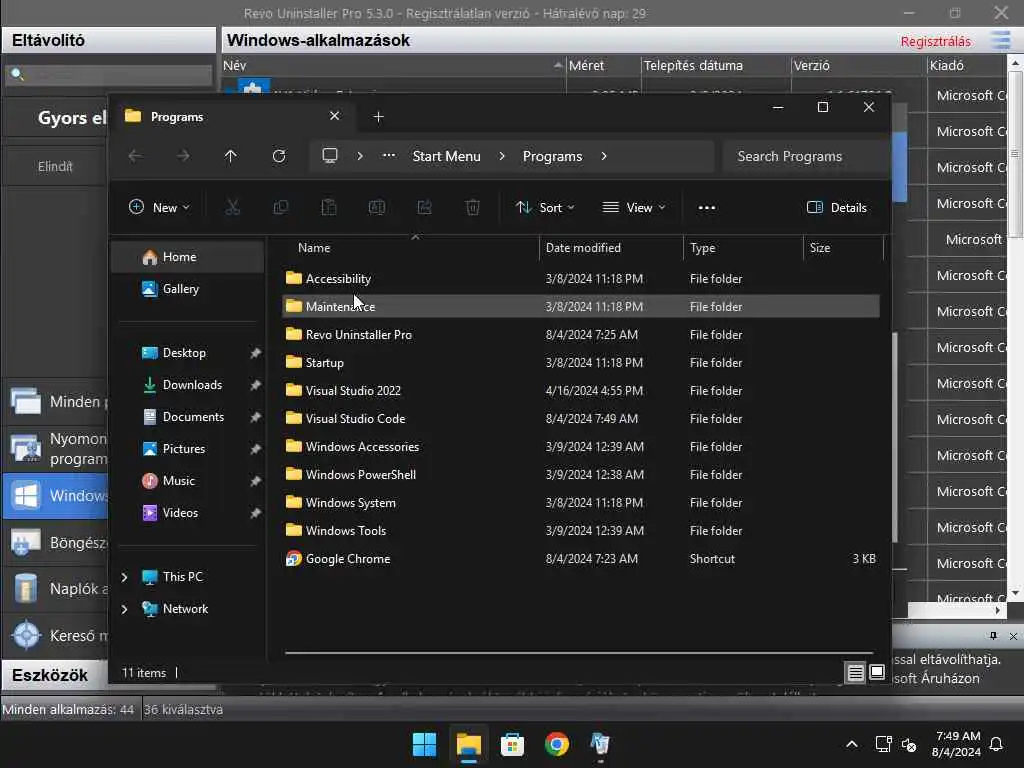Select Google Chrome shortcut
Image resolution: width=1024 pixels, height=768 pixels.
581,559
